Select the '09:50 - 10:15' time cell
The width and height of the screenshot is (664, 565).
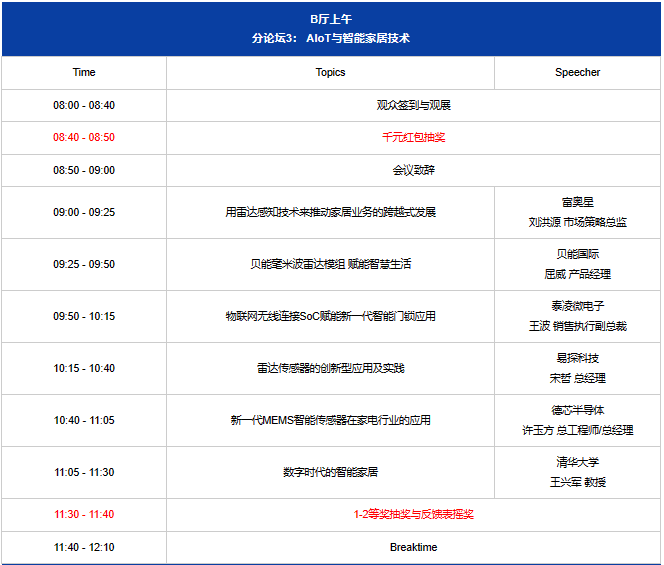pyautogui.click(x=84, y=316)
